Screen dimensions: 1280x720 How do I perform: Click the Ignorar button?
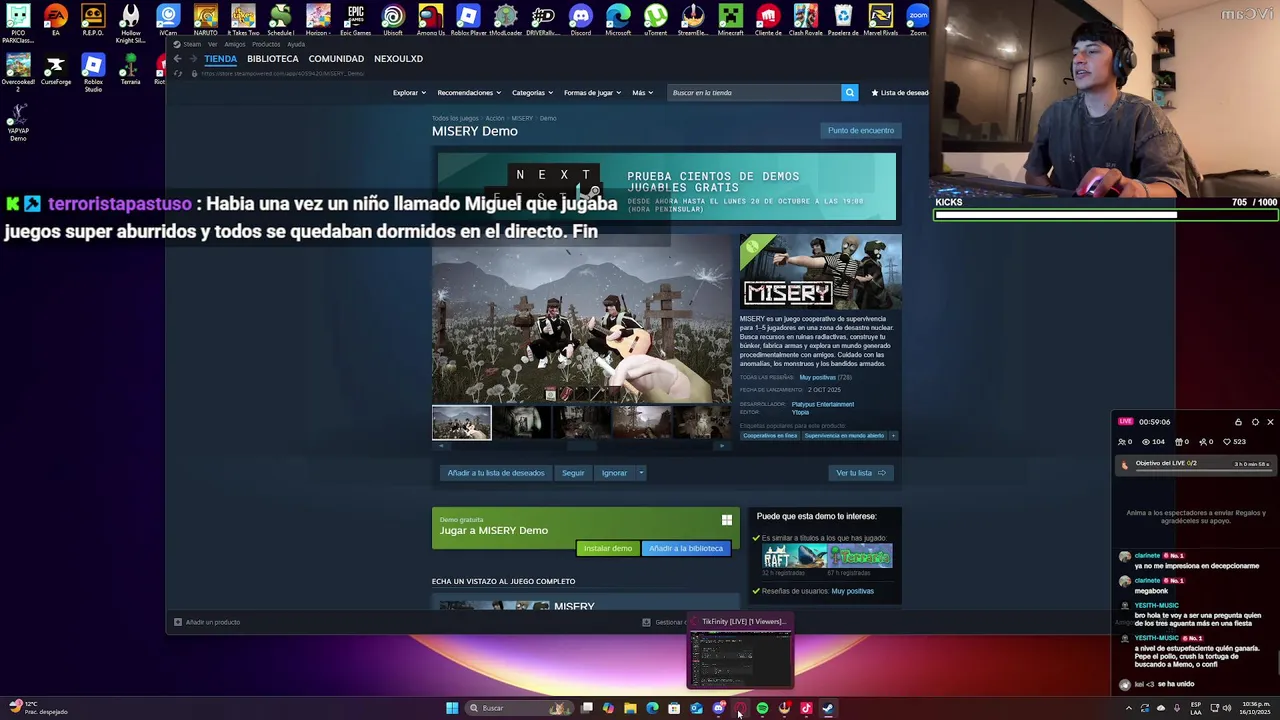click(614, 473)
